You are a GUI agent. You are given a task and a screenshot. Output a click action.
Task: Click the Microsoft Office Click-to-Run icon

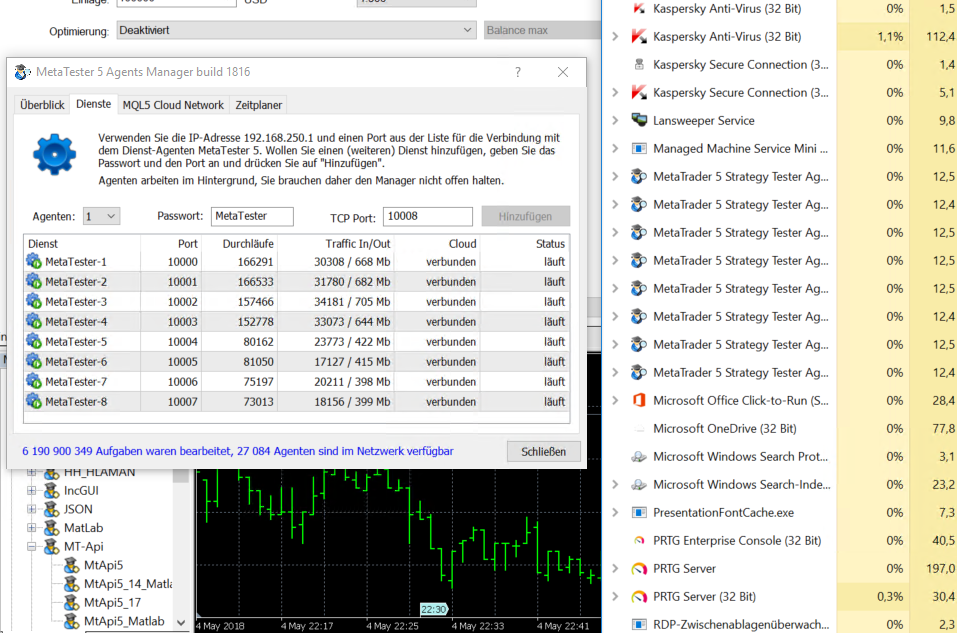pos(639,400)
